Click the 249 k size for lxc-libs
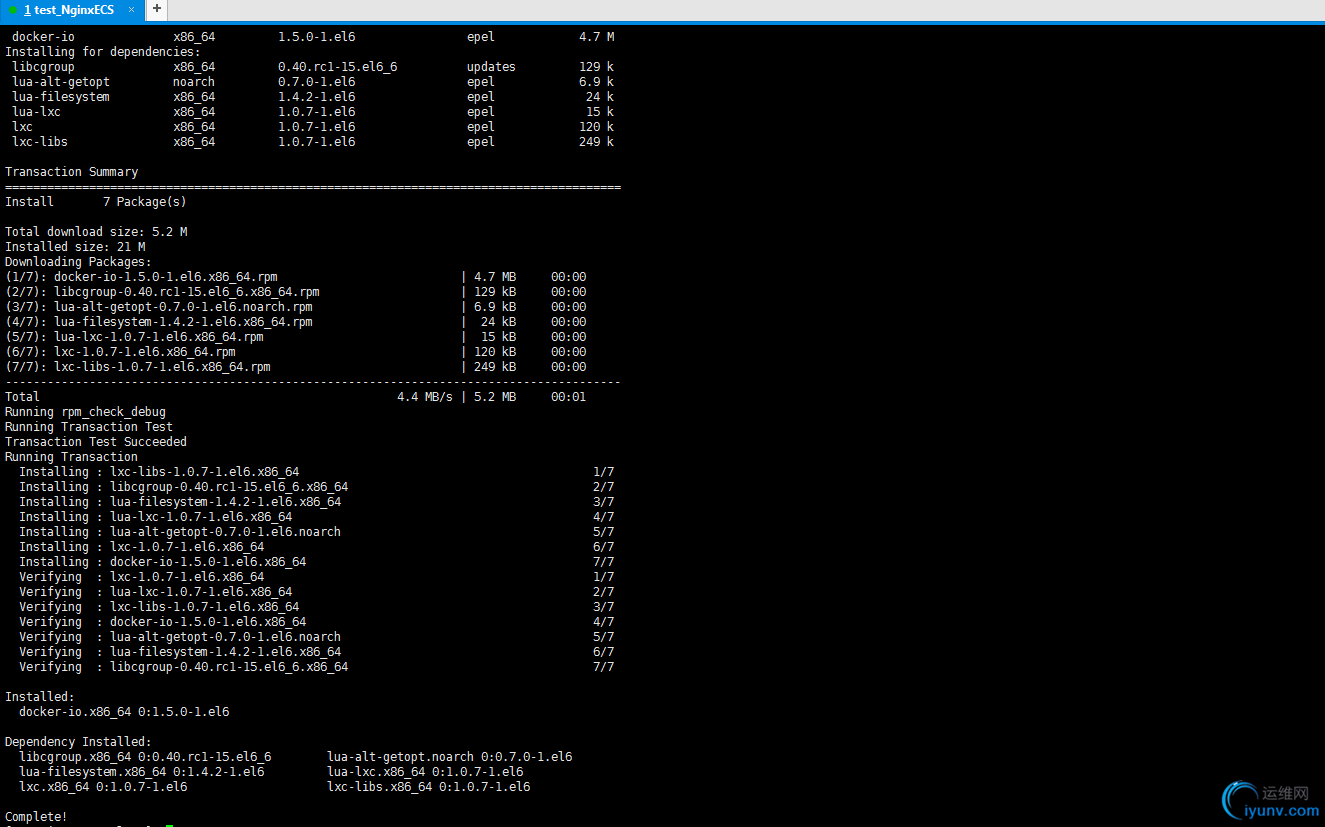Image resolution: width=1325 pixels, height=827 pixels. 597,142
